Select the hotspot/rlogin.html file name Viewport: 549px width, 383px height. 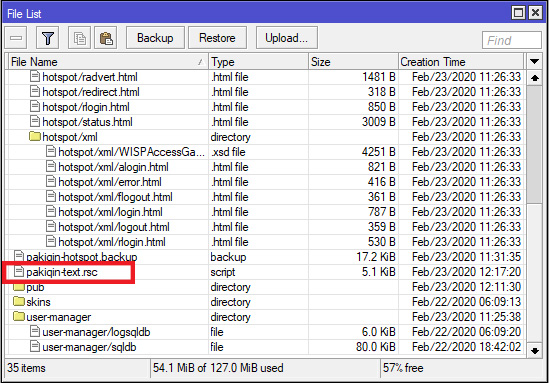(x=86, y=107)
